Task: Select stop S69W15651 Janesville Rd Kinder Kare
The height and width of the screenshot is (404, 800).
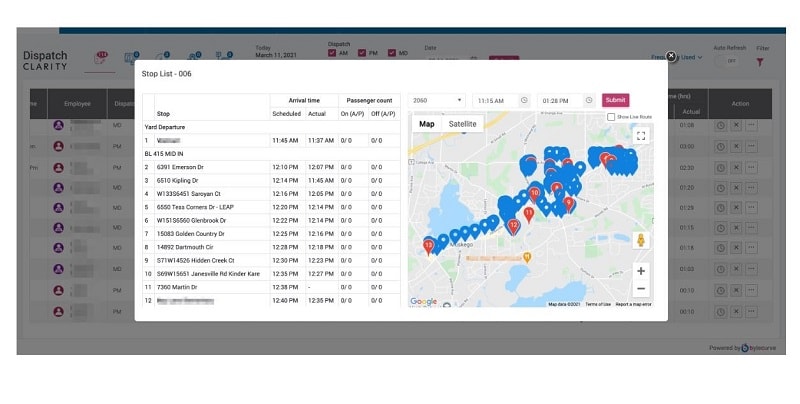Action: pos(208,274)
